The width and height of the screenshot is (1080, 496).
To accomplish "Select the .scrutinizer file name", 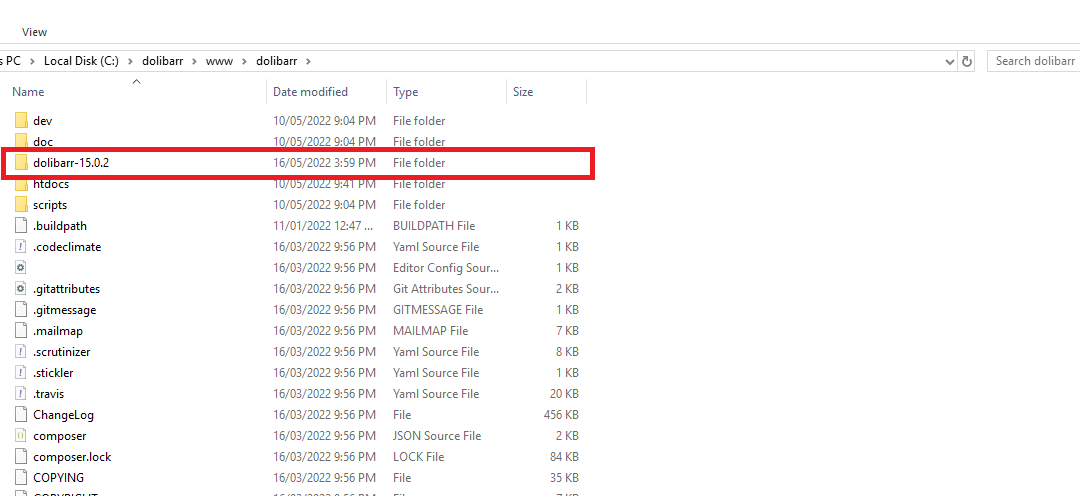I will (x=61, y=352).
